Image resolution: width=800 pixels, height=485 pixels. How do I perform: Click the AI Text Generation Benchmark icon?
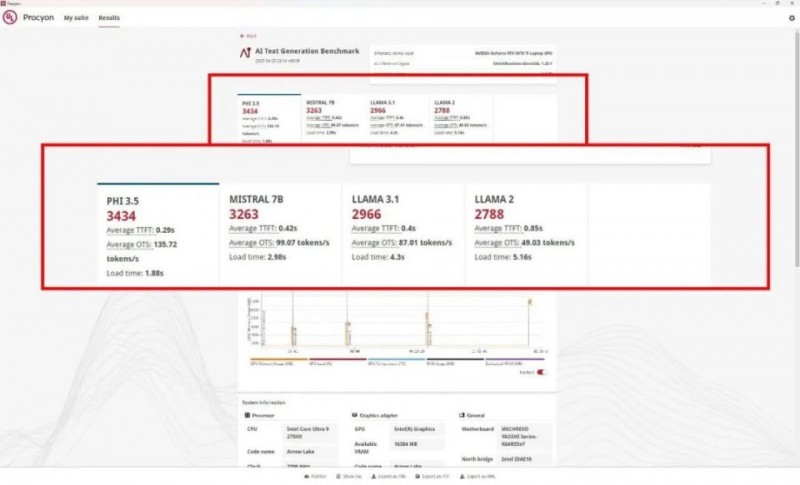[246, 50]
